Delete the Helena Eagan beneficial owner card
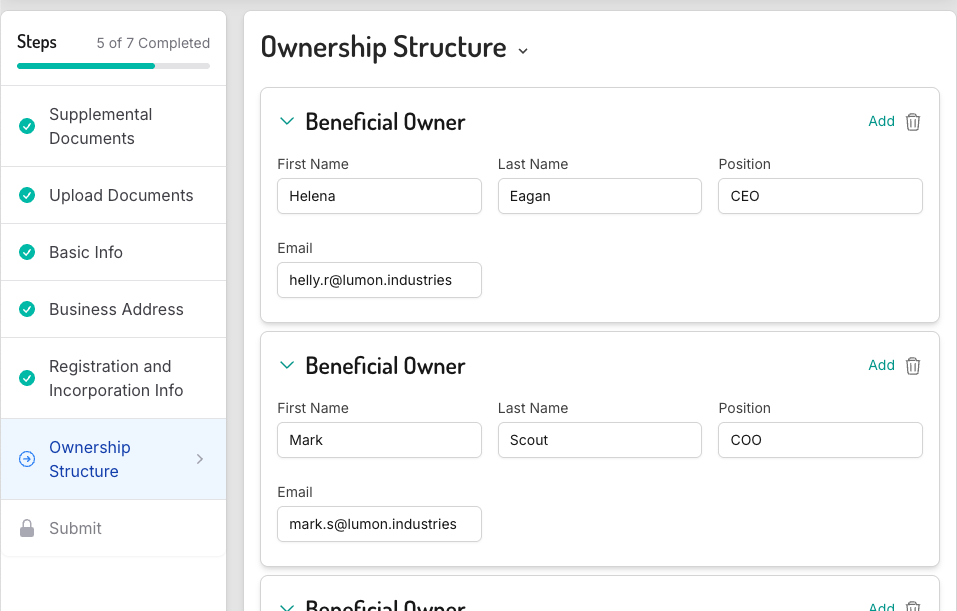Viewport: 957px width, 611px height. pyautogui.click(x=912, y=122)
